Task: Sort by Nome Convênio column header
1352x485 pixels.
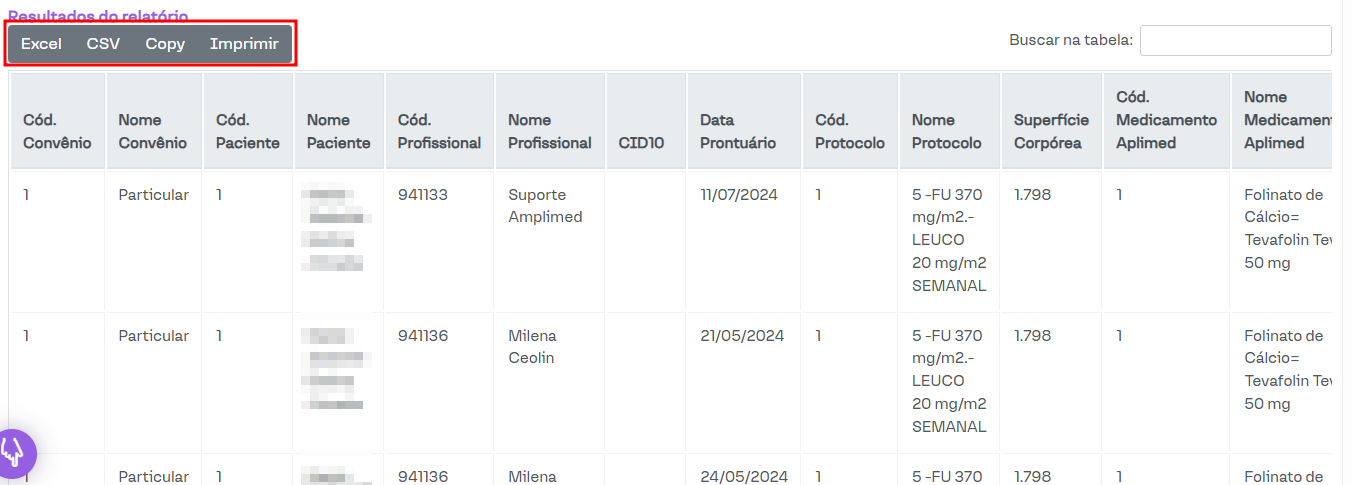Action: click(x=152, y=131)
